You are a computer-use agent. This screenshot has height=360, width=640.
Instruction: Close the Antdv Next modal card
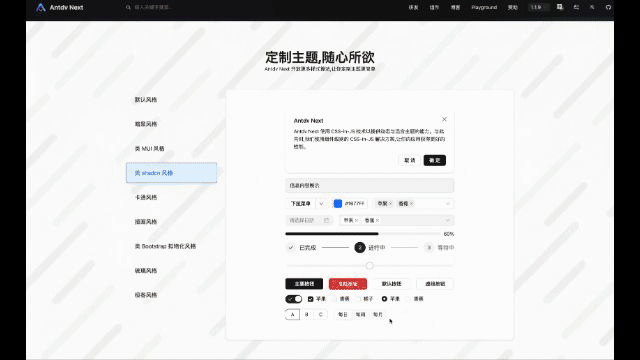click(444, 119)
